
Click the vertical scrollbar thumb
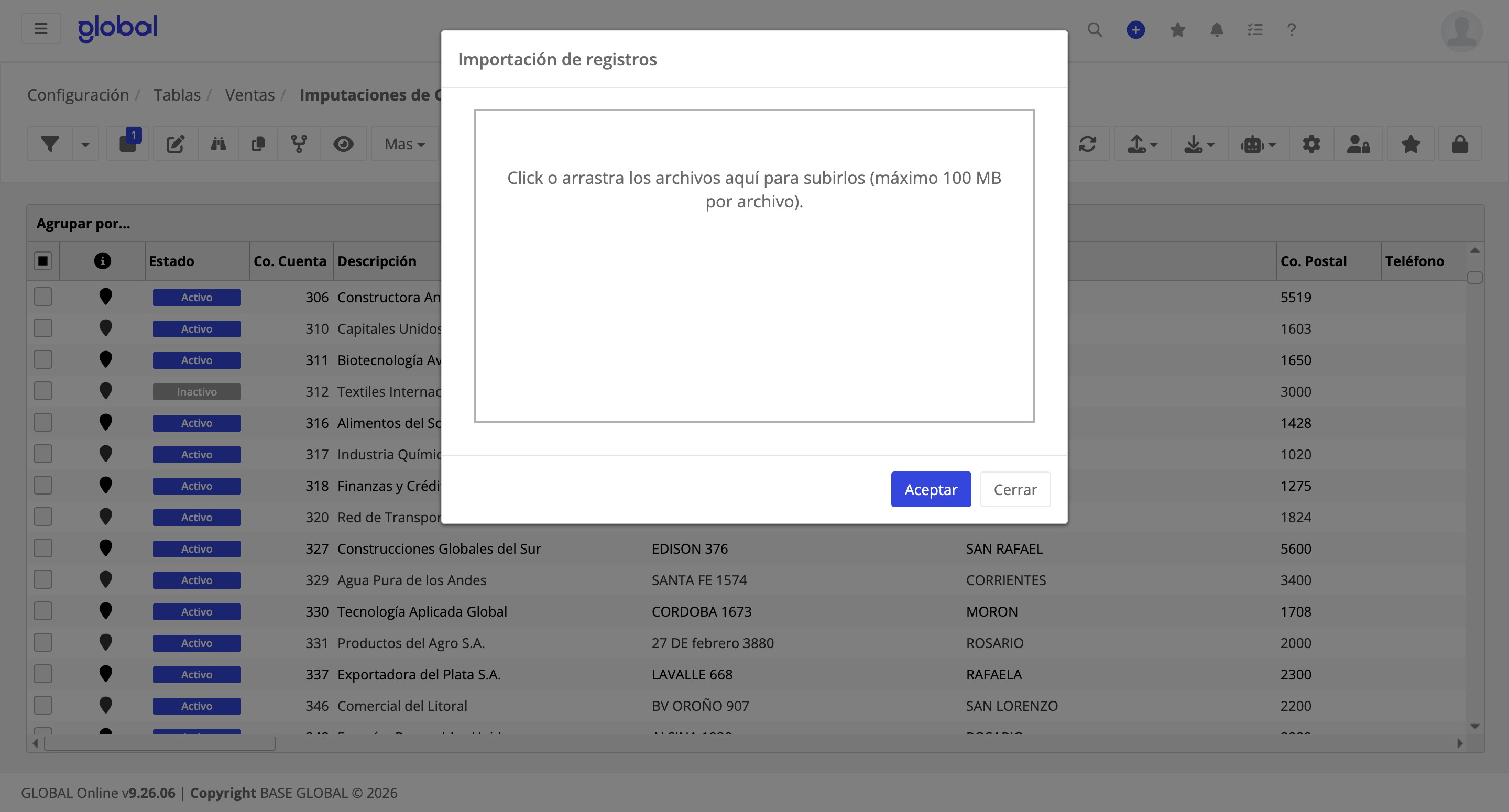pyautogui.click(x=1474, y=277)
